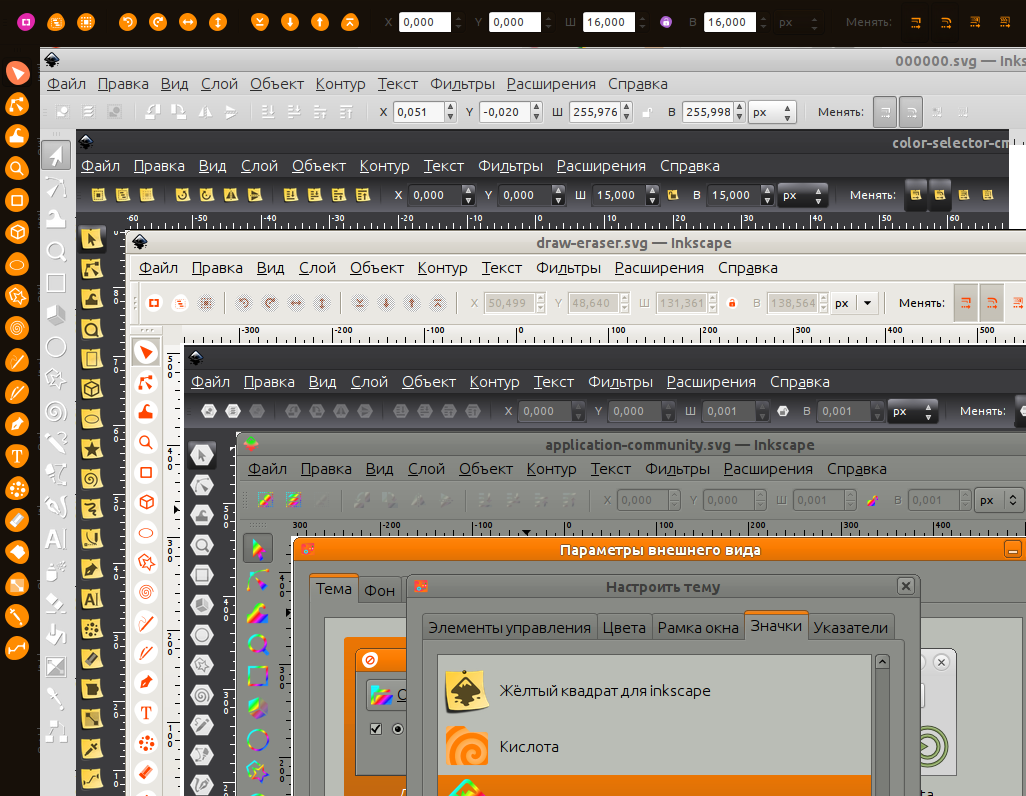Viewport: 1026px width, 796px height.
Task: Toggle yellow lock icon in color-selector toolbar
Action: (x=673, y=195)
